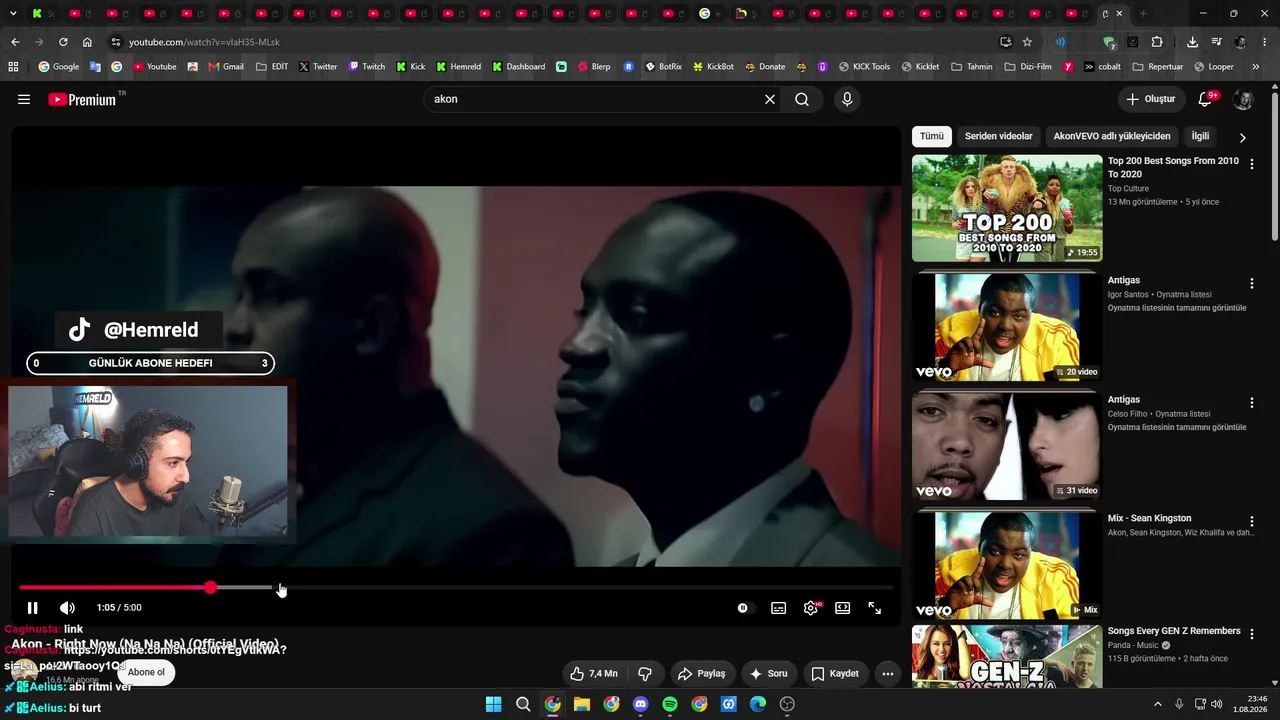Image resolution: width=1280 pixels, height=720 pixels.
Task: Click the Soru ask button
Action: tap(768, 674)
